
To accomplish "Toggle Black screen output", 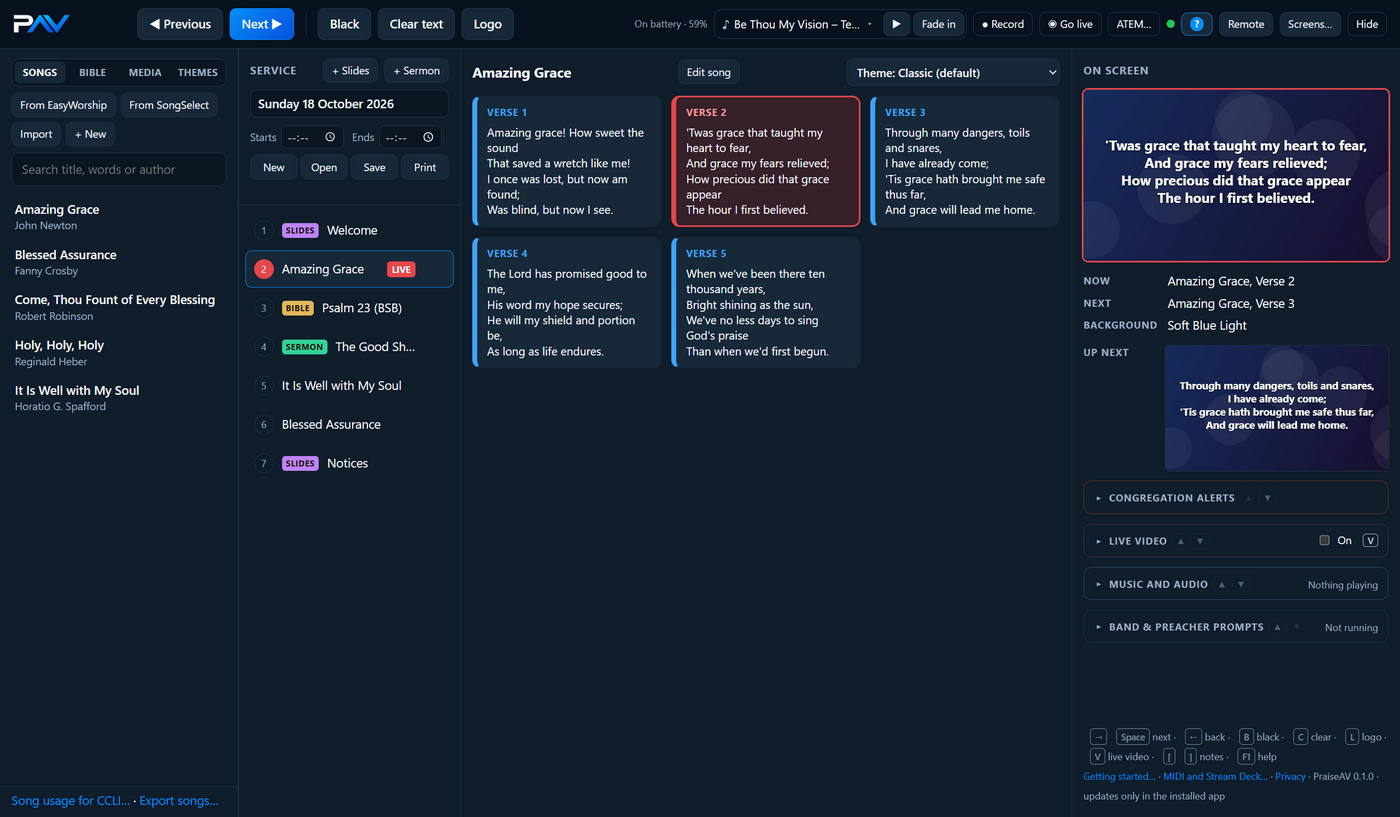I will [345, 24].
